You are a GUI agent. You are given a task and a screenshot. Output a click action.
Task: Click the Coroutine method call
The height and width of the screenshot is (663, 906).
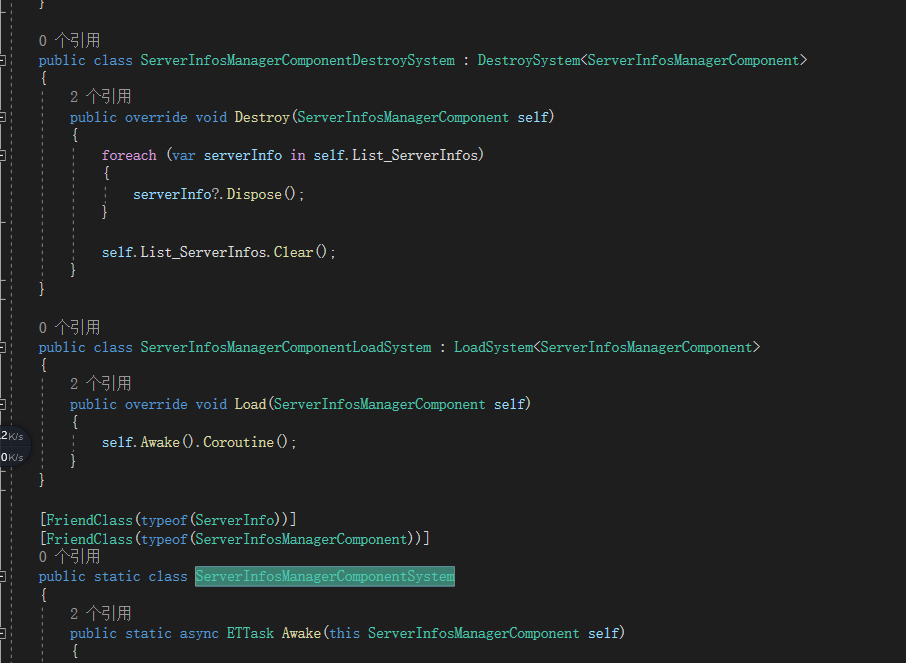[x=238, y=442]
